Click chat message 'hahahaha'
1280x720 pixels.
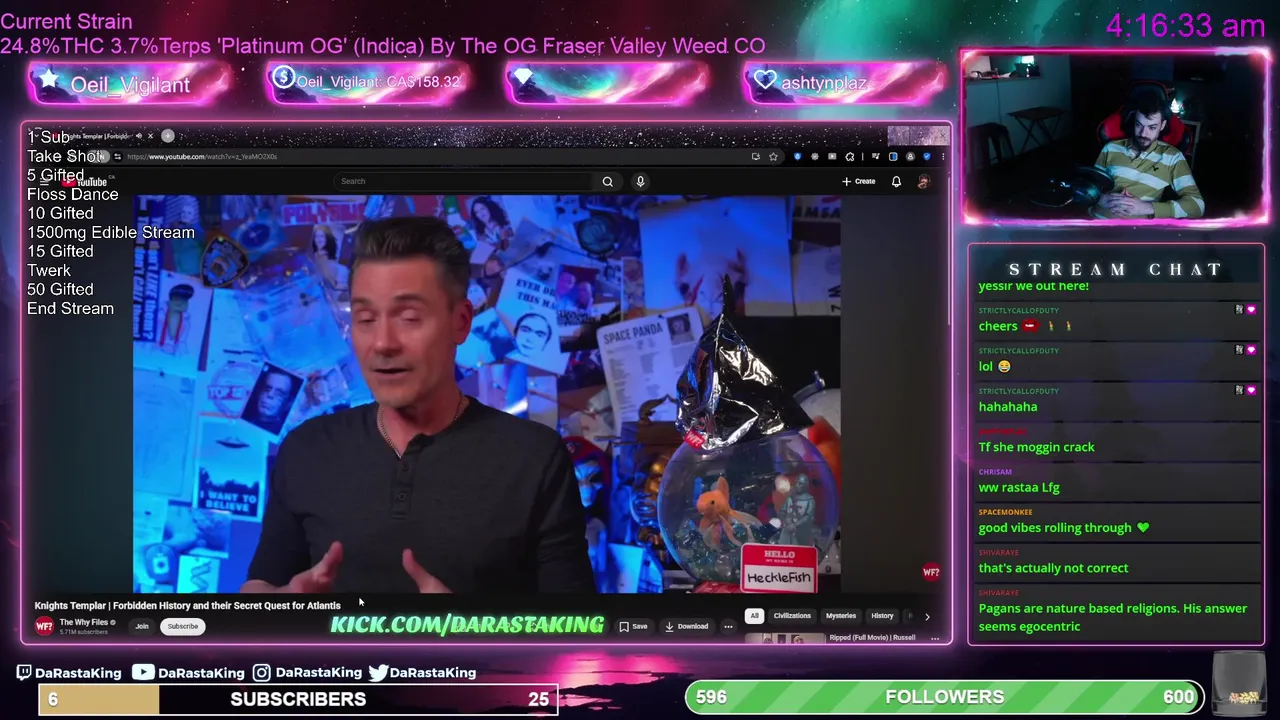1008,407
